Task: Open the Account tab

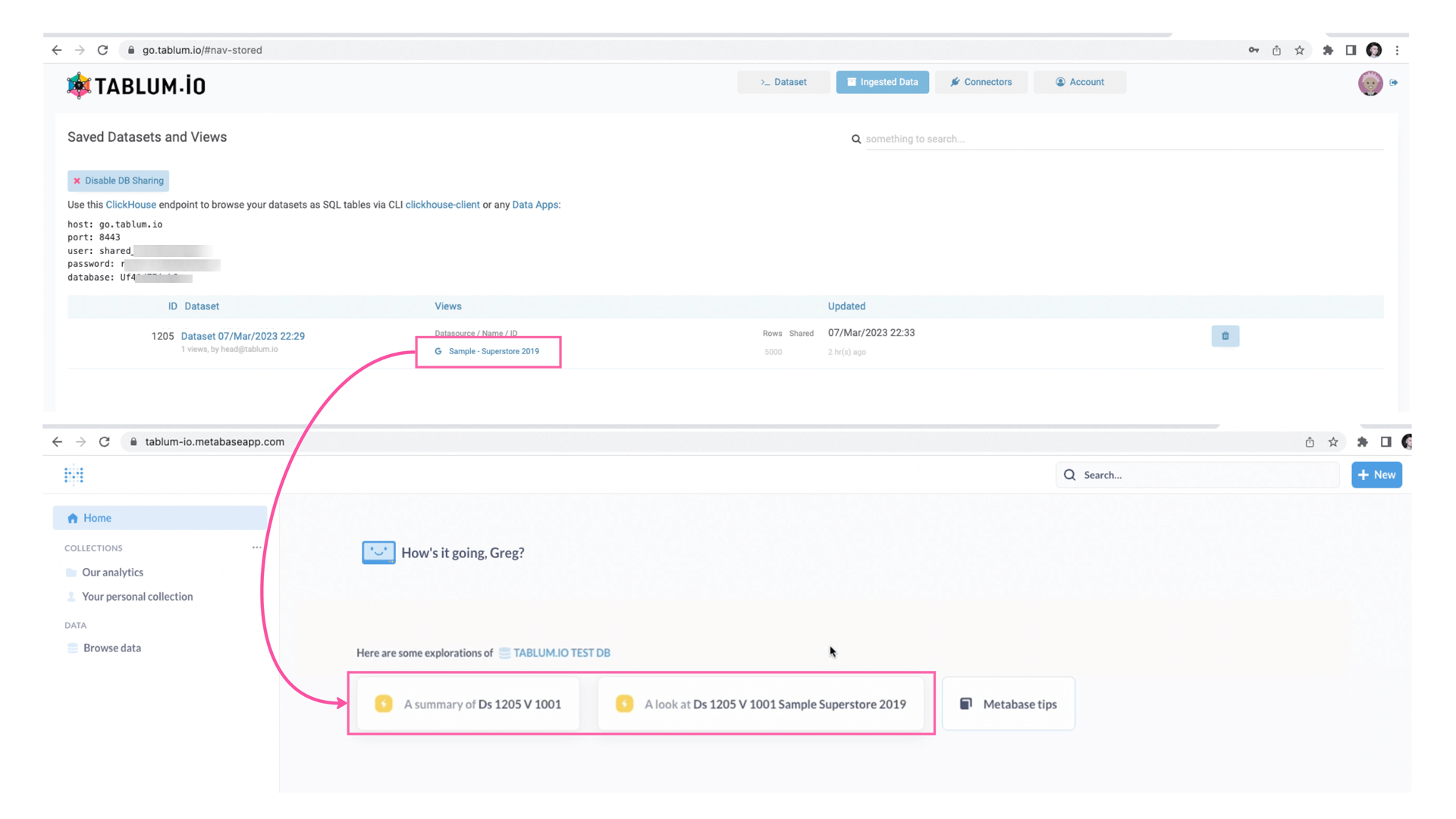Action: coord(1080,82)
